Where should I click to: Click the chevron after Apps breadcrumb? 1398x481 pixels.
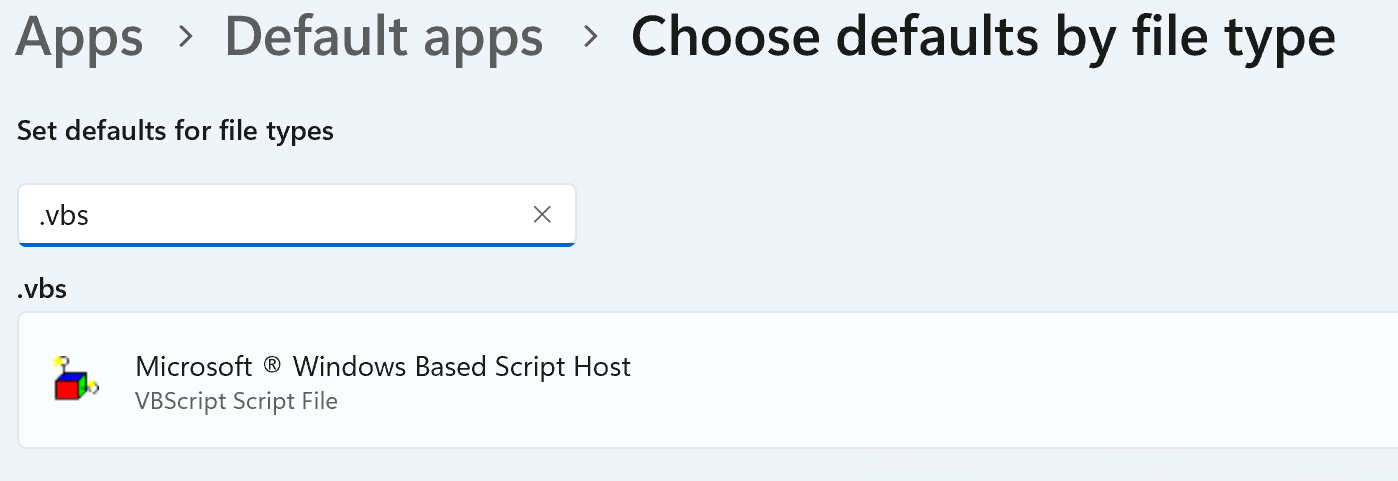[184, 37]
